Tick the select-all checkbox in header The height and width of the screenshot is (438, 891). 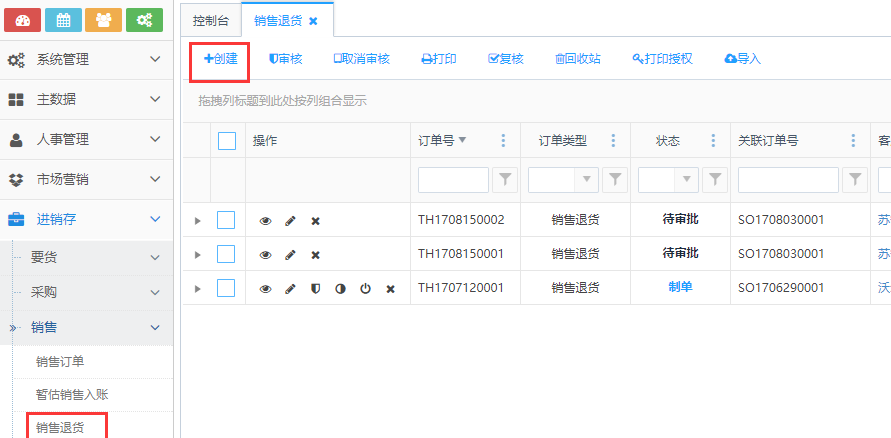click(227, 141)
